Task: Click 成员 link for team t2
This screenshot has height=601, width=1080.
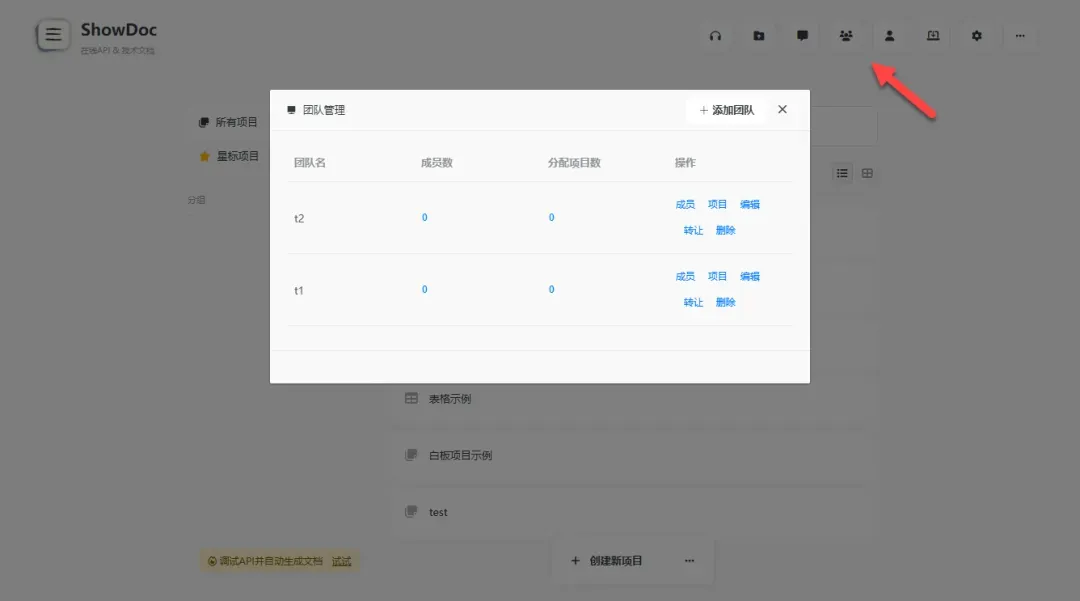Action: click(x=685, y=204)
